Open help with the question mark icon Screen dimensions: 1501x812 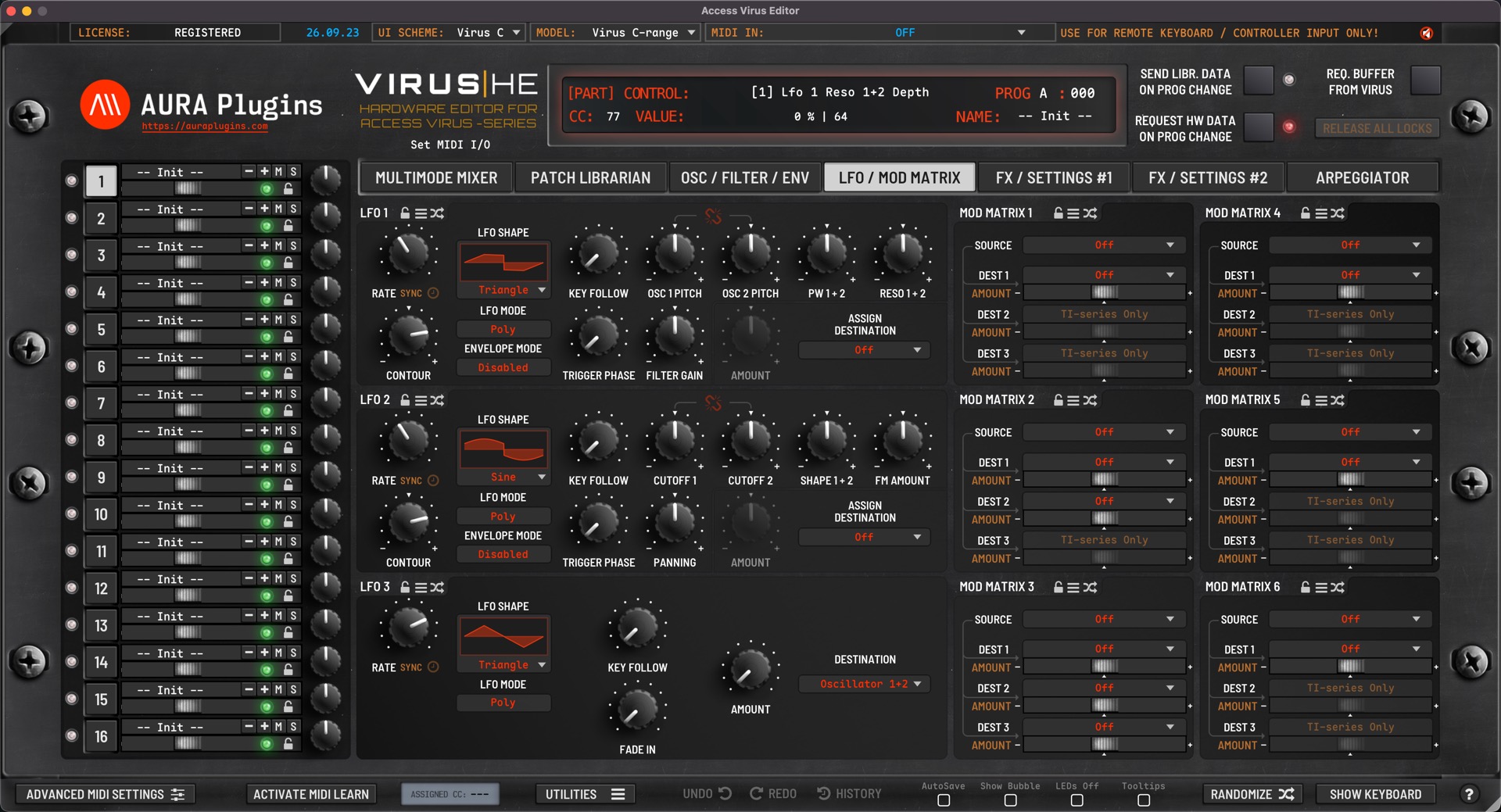click(x=1469, y=794)
